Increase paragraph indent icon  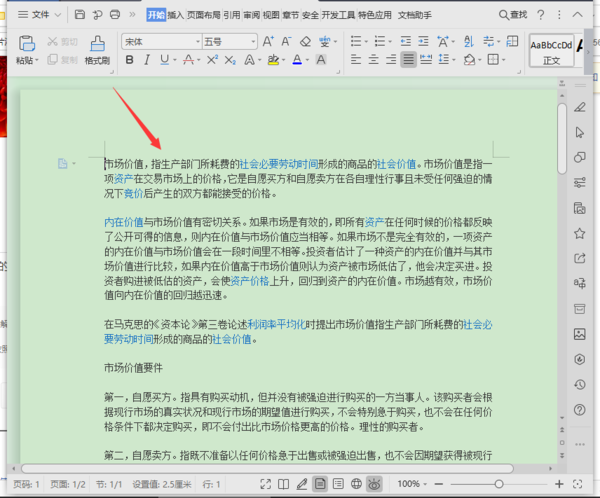tap(423, 41)
